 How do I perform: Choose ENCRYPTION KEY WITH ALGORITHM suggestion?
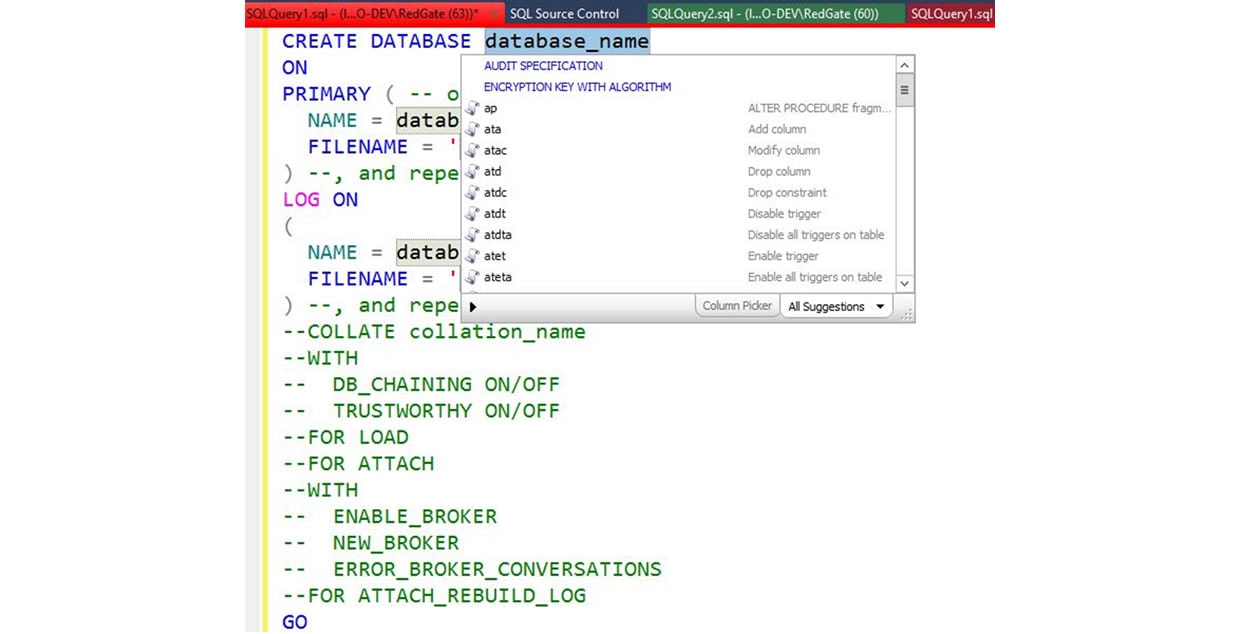pos(577,87)
